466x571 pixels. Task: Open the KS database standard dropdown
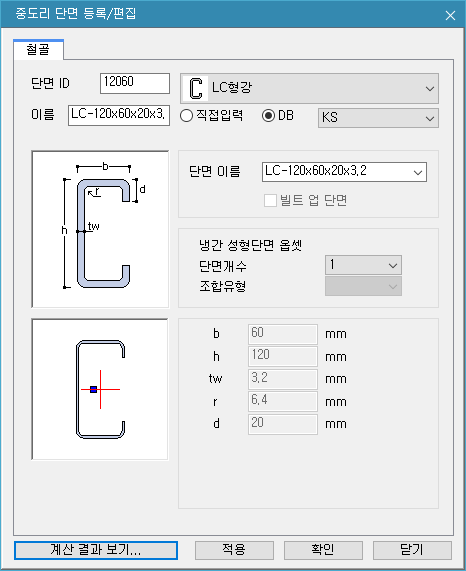pyautogui.click(x=378, y=118)
